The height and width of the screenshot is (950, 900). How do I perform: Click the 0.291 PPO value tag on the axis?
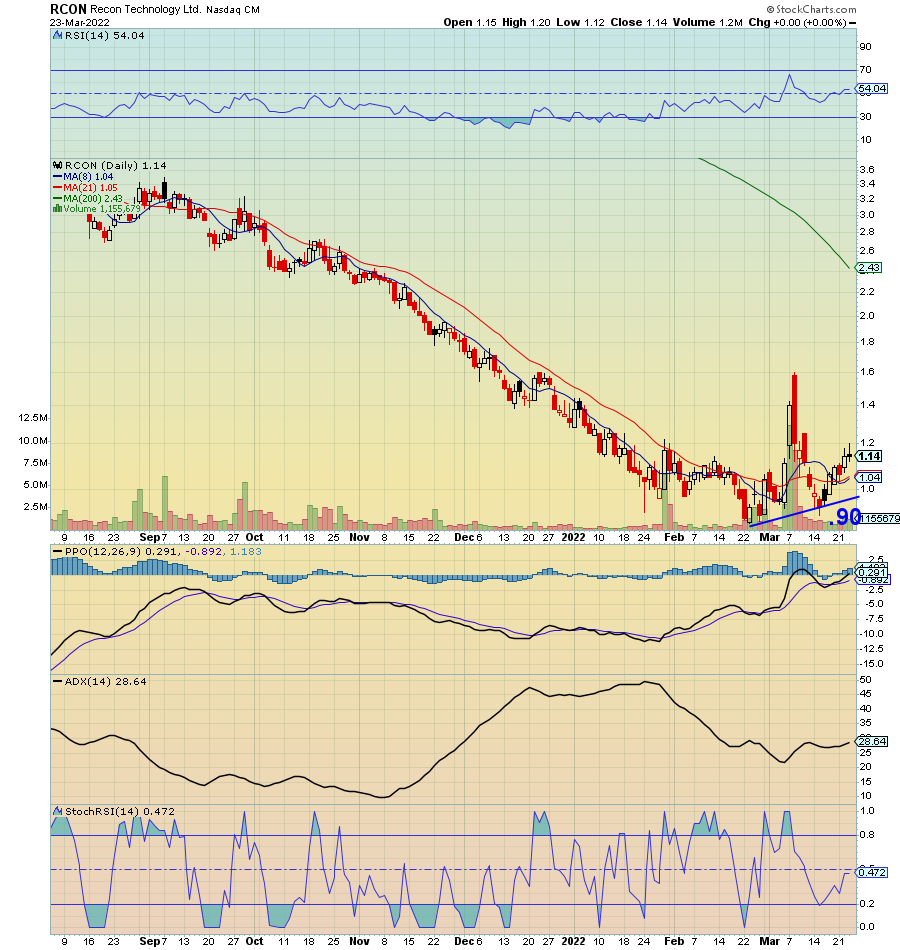point(872,573)
